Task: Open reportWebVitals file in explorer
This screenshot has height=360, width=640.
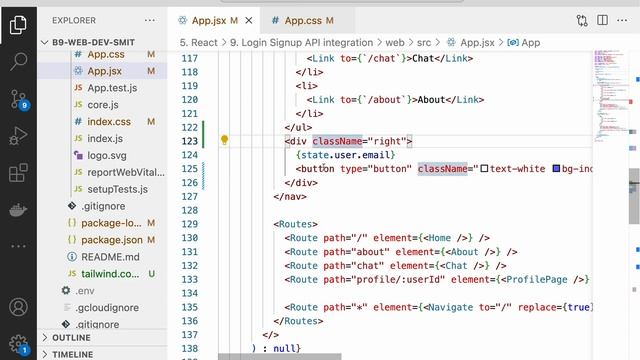Action: [126, 172]
